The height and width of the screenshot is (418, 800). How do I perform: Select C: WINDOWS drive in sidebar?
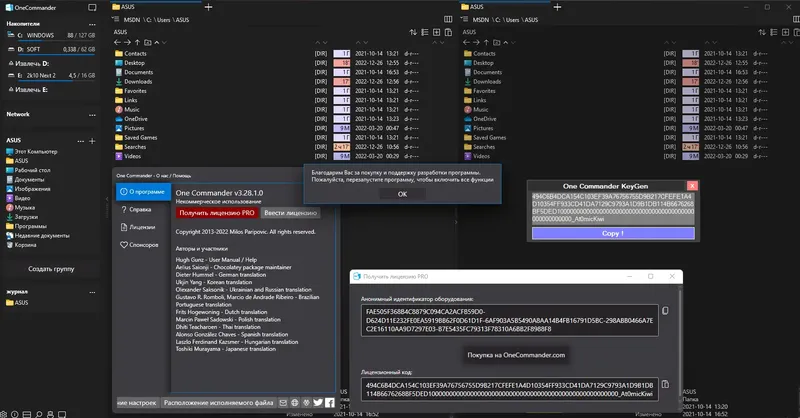[51, 35]
